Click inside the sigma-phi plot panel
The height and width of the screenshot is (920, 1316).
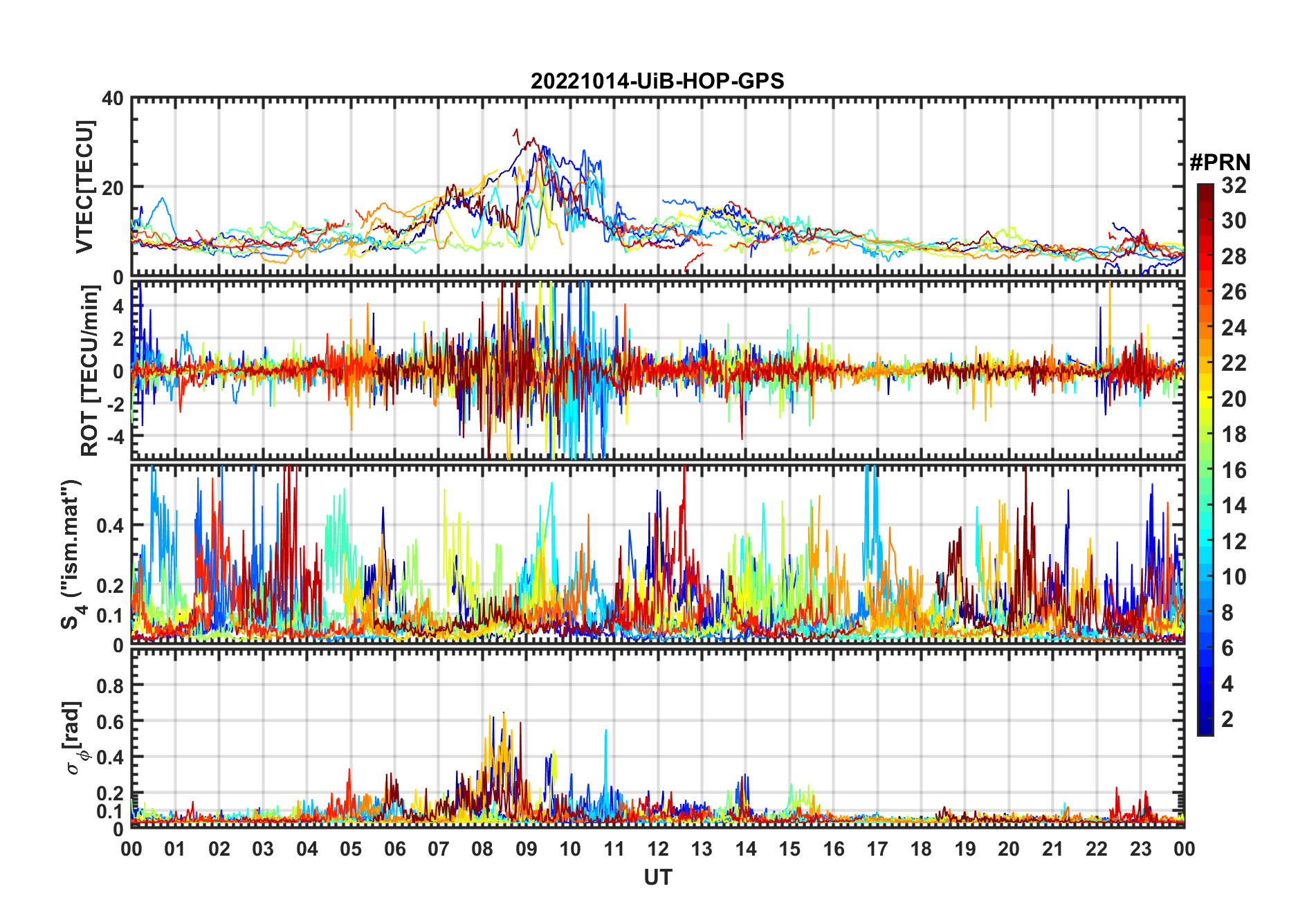[657, 738]
